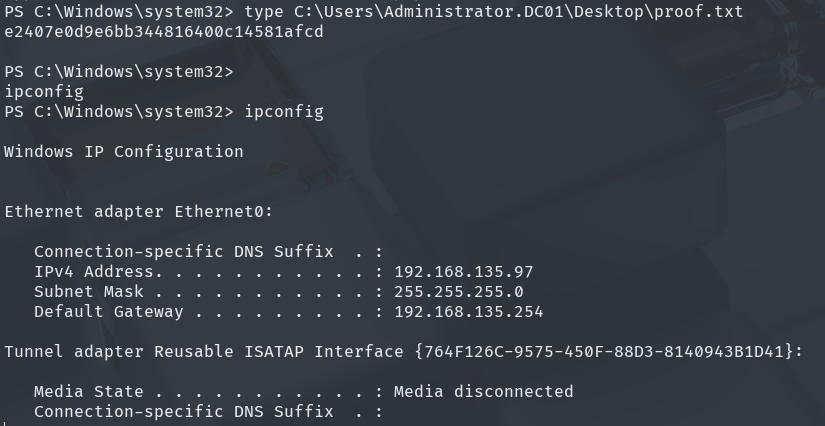Screen dimensions: 825x426
Task: Click the "Media disconnected" status text
Action: [484, 392]
